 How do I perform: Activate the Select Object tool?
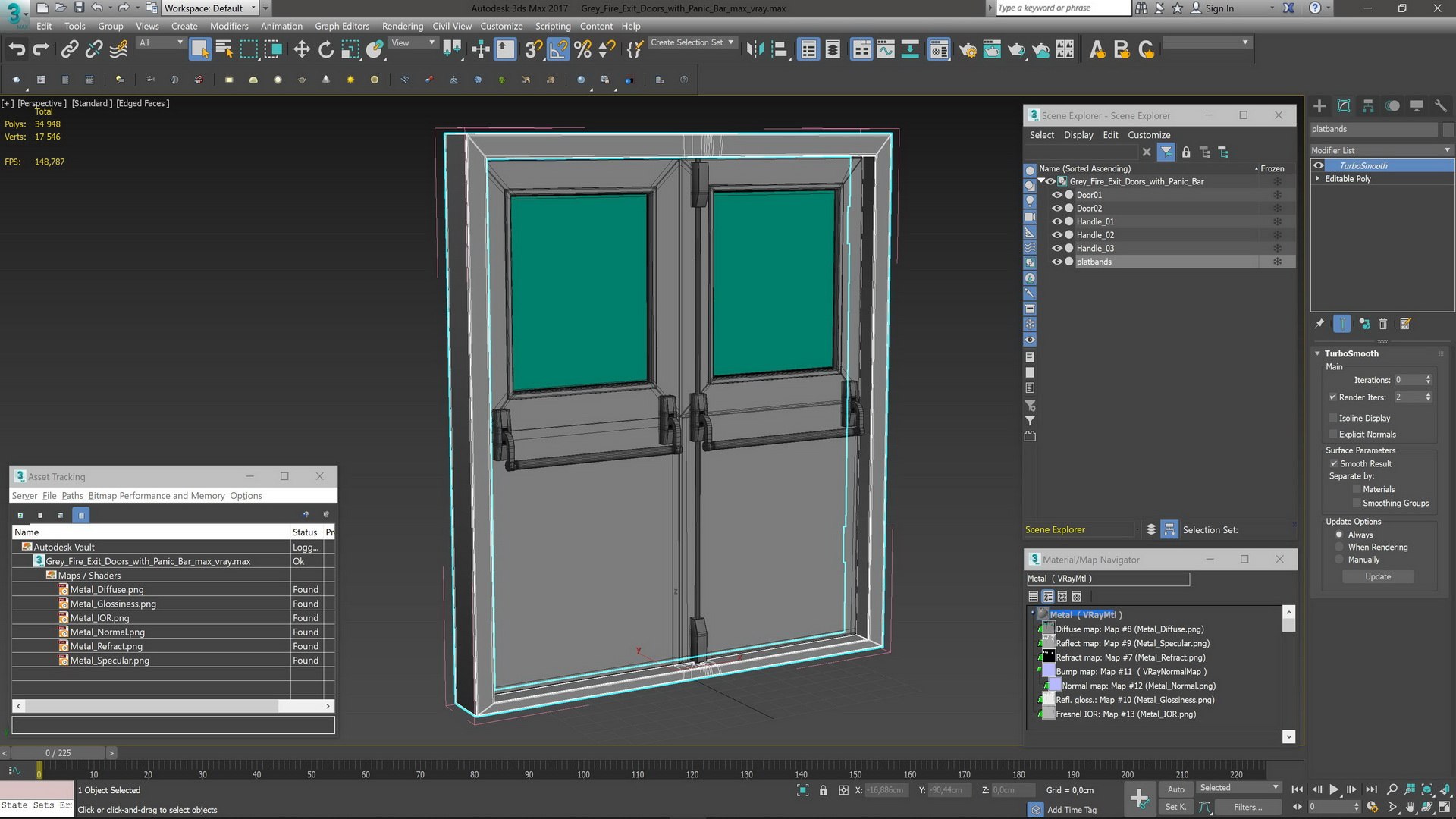pos(199,50)
